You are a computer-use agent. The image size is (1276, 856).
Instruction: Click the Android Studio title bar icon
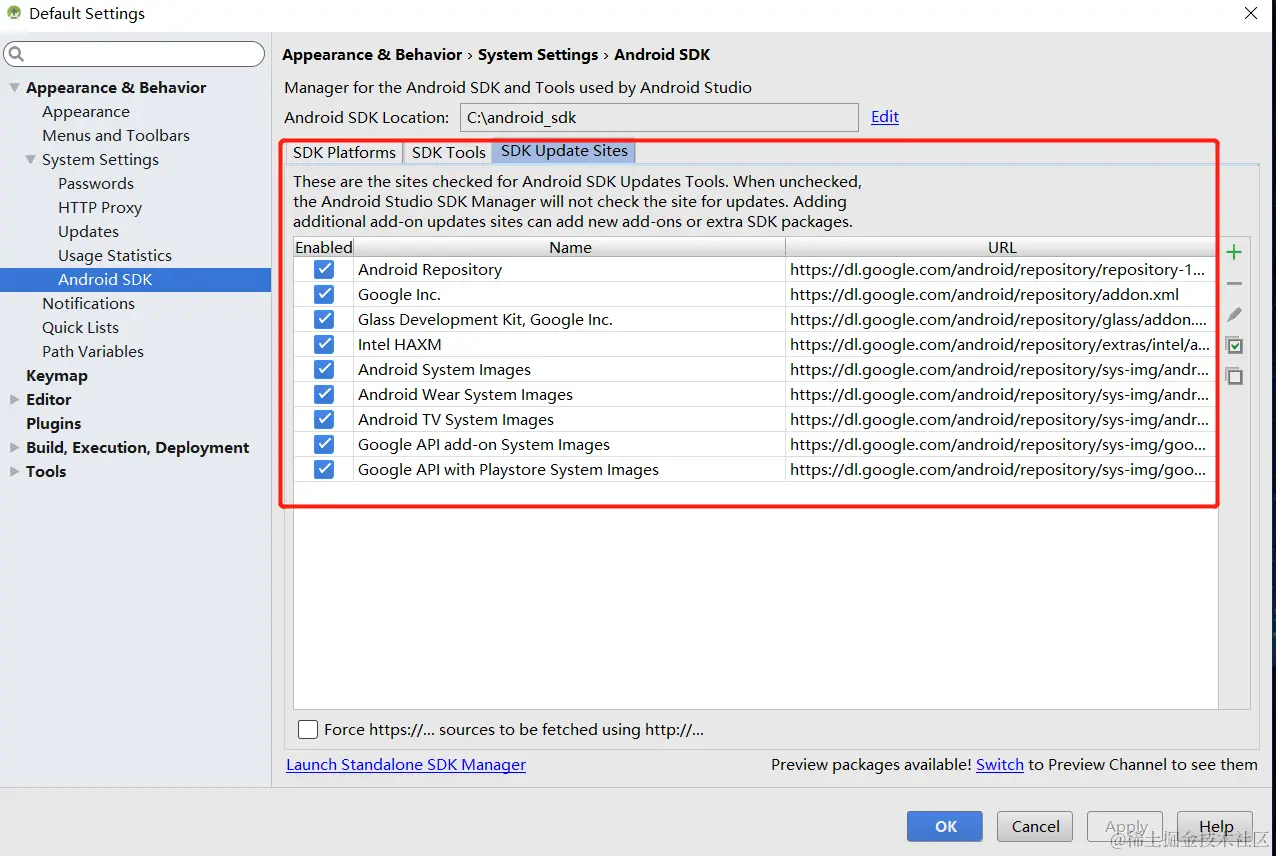[x=14, y=14]
